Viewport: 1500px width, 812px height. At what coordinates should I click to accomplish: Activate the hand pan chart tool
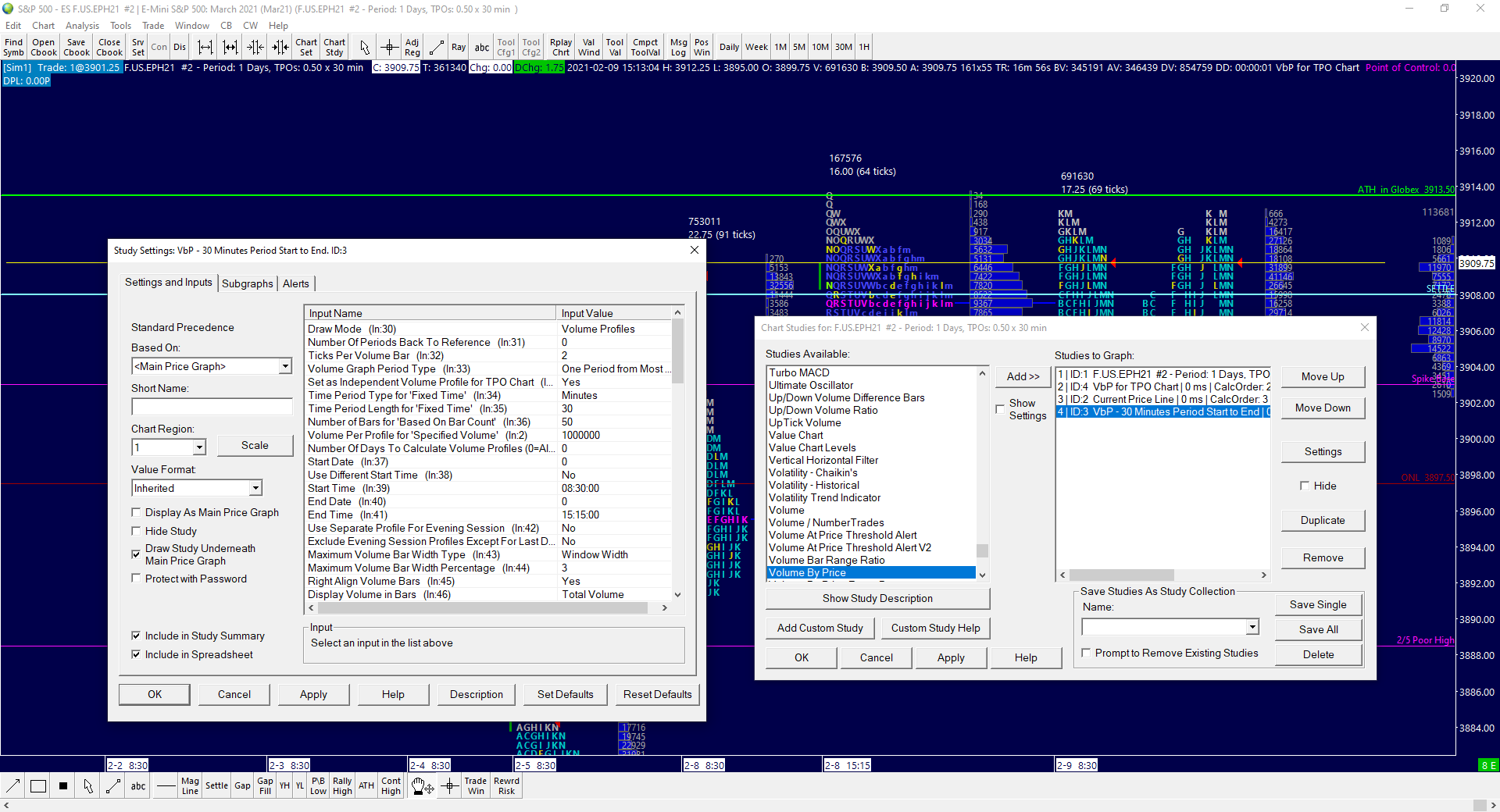[x=422, y=786]
